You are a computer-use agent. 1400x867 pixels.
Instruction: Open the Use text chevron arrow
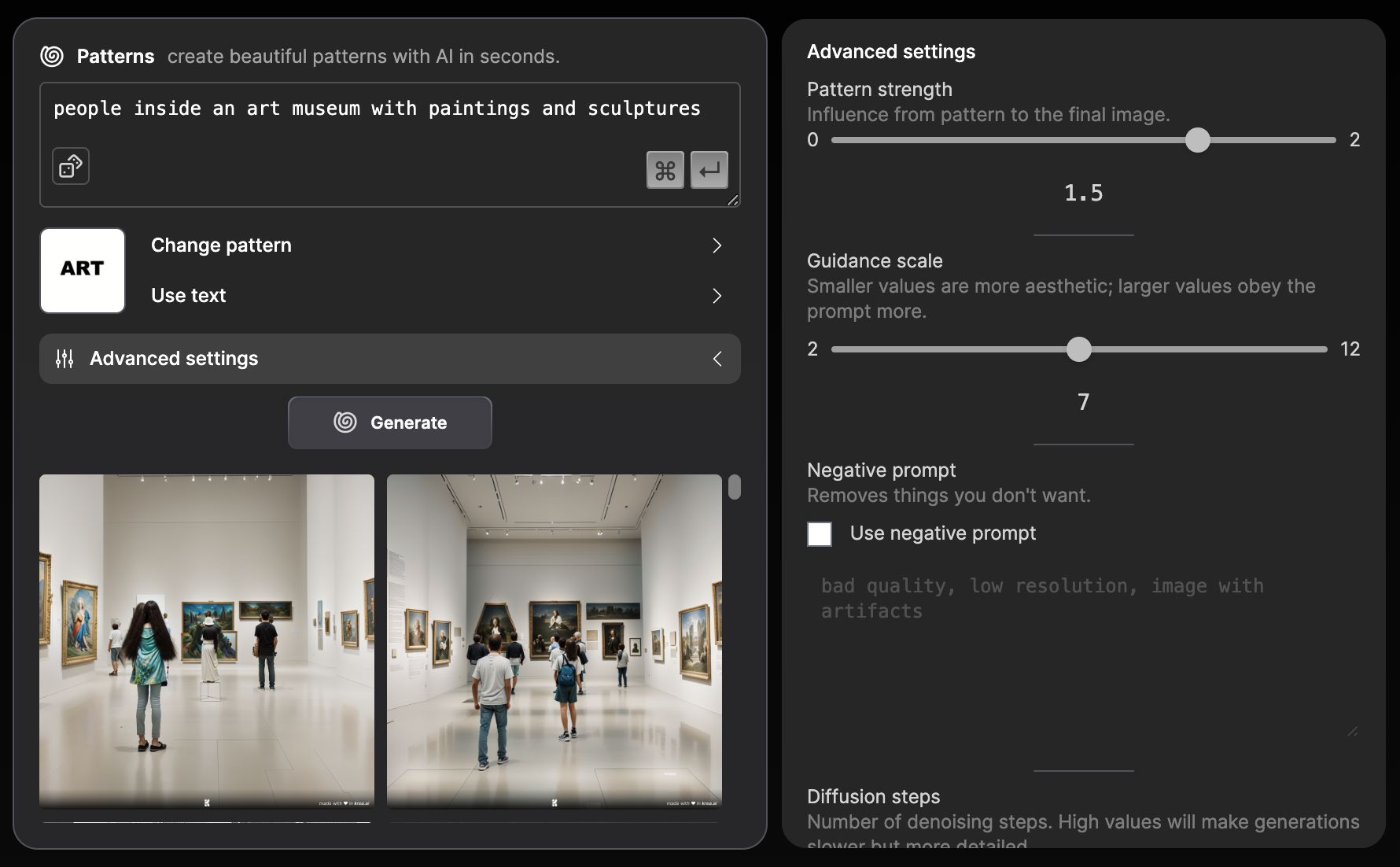coord(717,296)
